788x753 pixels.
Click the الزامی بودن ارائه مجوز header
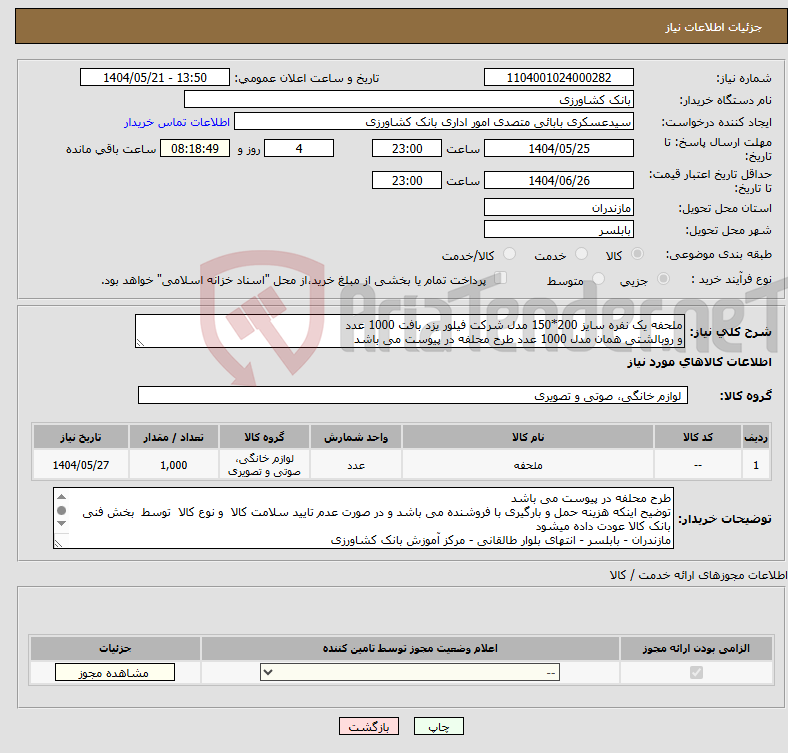[696, 648]
